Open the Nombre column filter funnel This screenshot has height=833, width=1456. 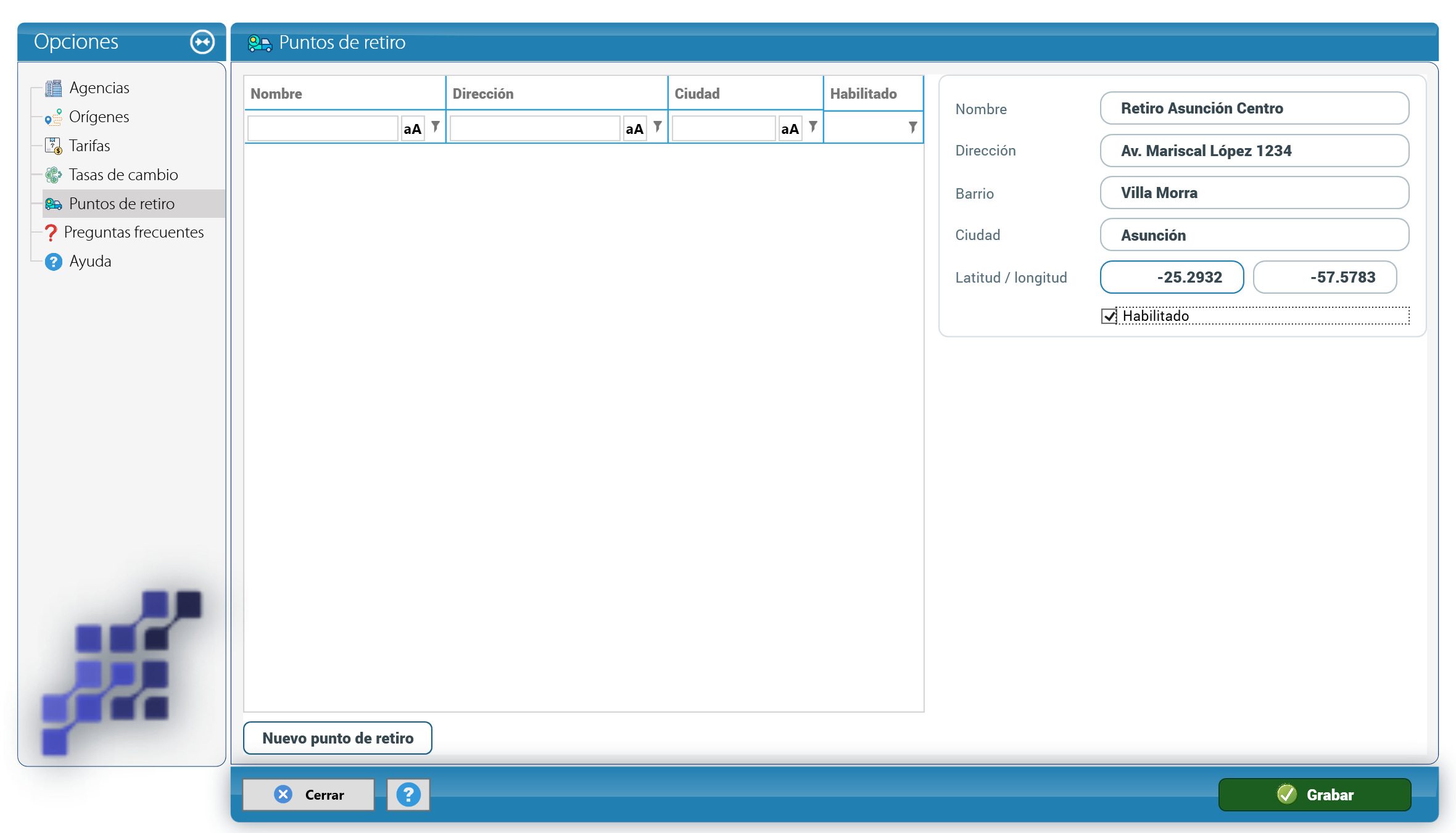point(436,126)
